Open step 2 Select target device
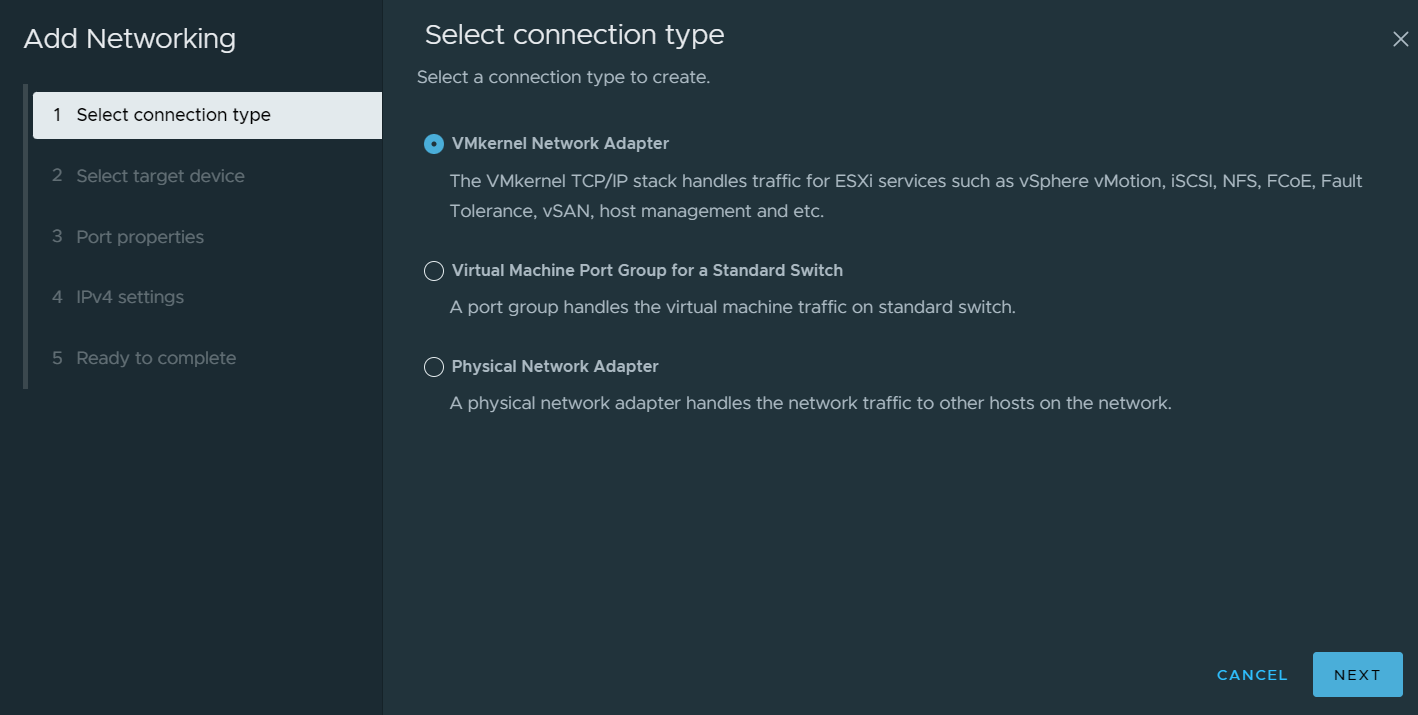This screenshot has width=1418, height=715. 160,176
